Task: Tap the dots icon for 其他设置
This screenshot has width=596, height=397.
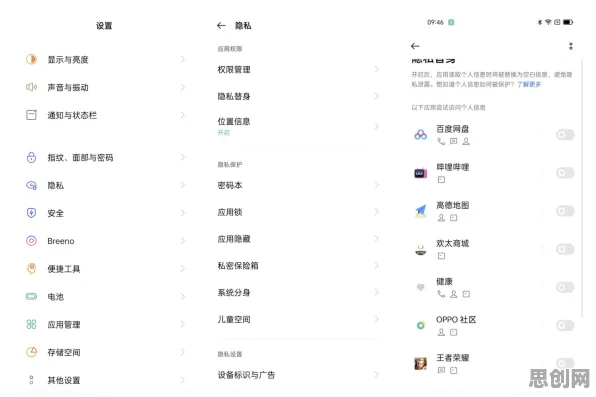Action: [x=32, y=380]
